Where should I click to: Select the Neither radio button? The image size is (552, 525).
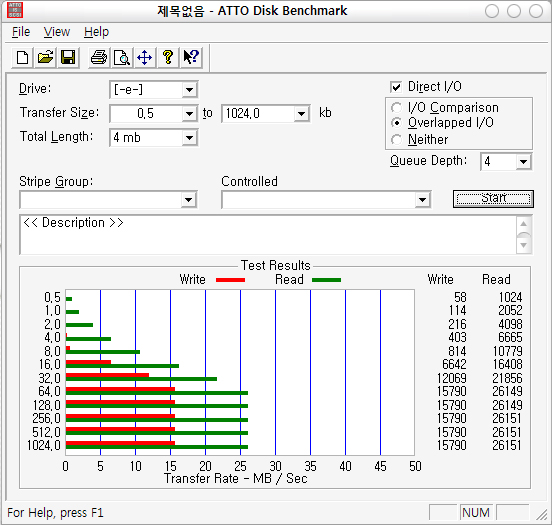[396, 139]
